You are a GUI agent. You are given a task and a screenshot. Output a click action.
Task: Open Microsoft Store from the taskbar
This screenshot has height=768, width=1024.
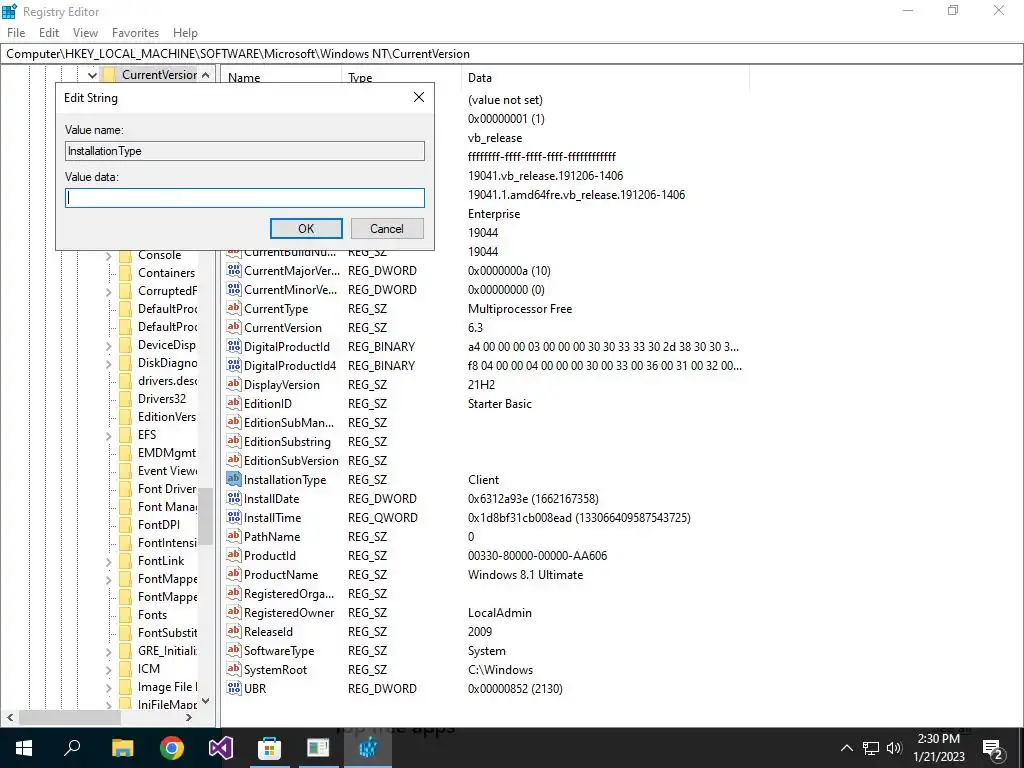pyautogui.click(x=269, y=748)
